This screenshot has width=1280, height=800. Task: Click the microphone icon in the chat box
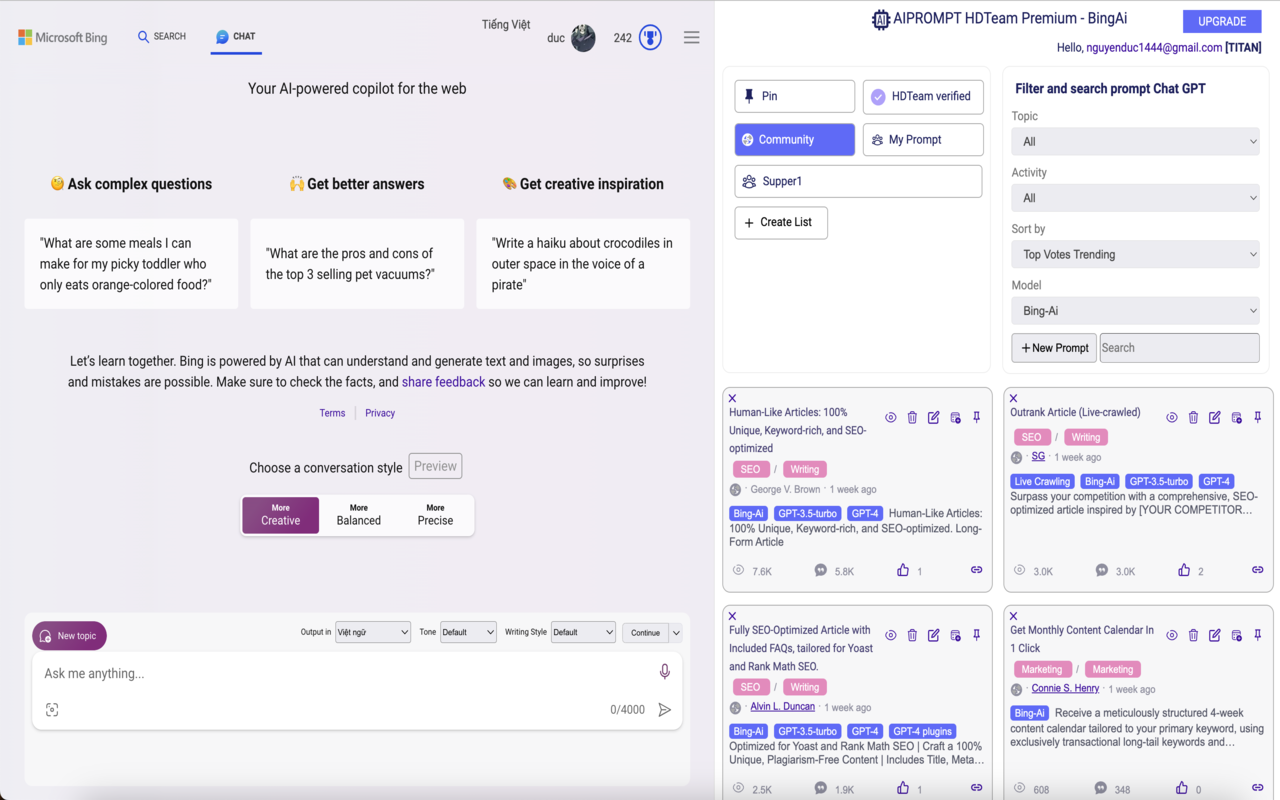665,672
